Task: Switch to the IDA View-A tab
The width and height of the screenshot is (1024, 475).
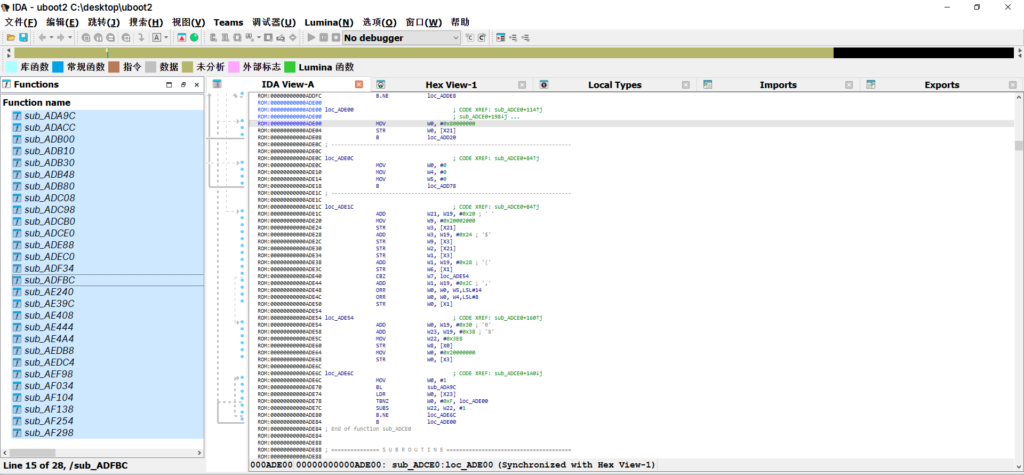Action: pyautogui.click(x=288, y=85)
